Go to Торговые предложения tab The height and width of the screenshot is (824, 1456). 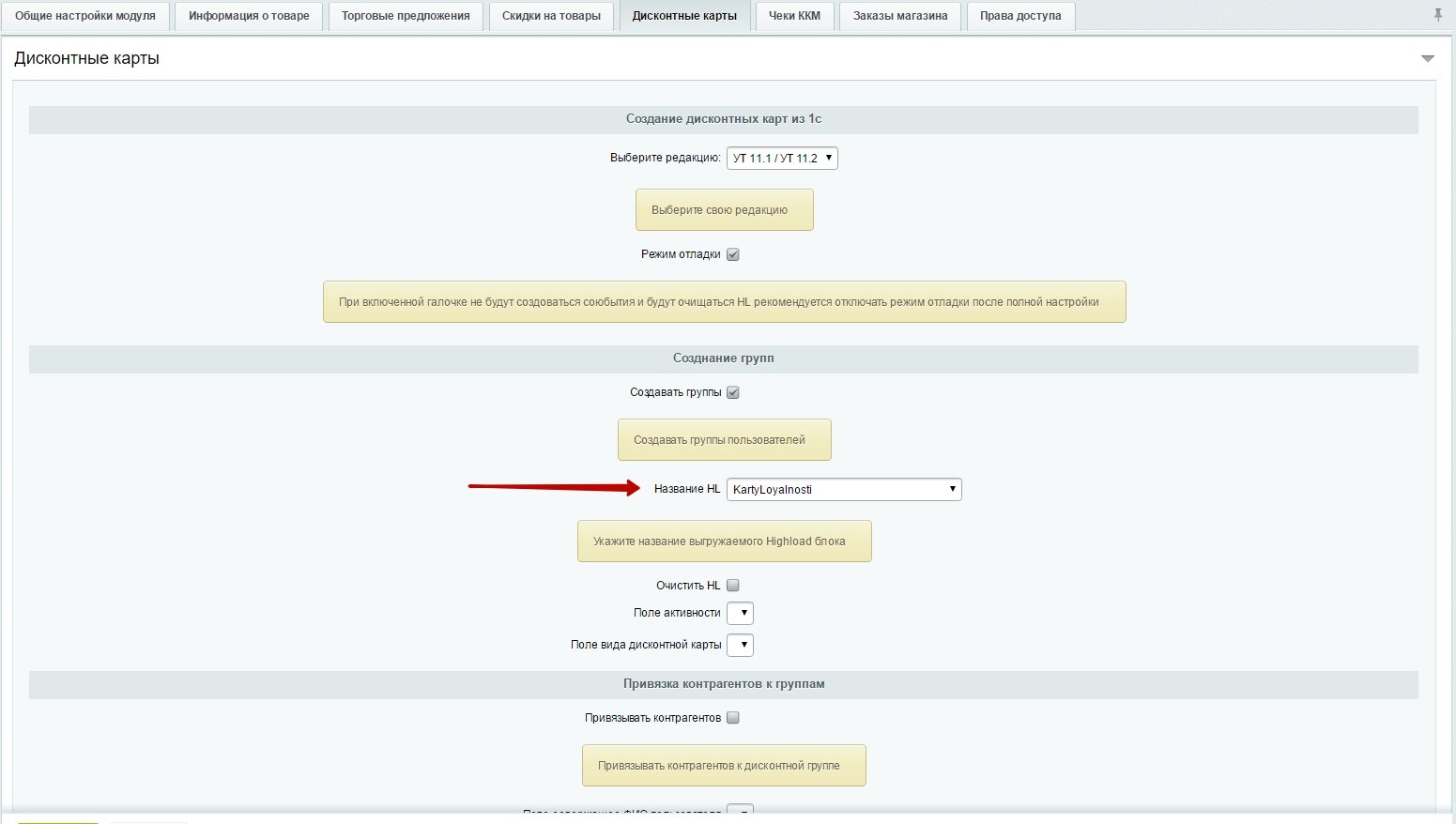click(406, 16)
